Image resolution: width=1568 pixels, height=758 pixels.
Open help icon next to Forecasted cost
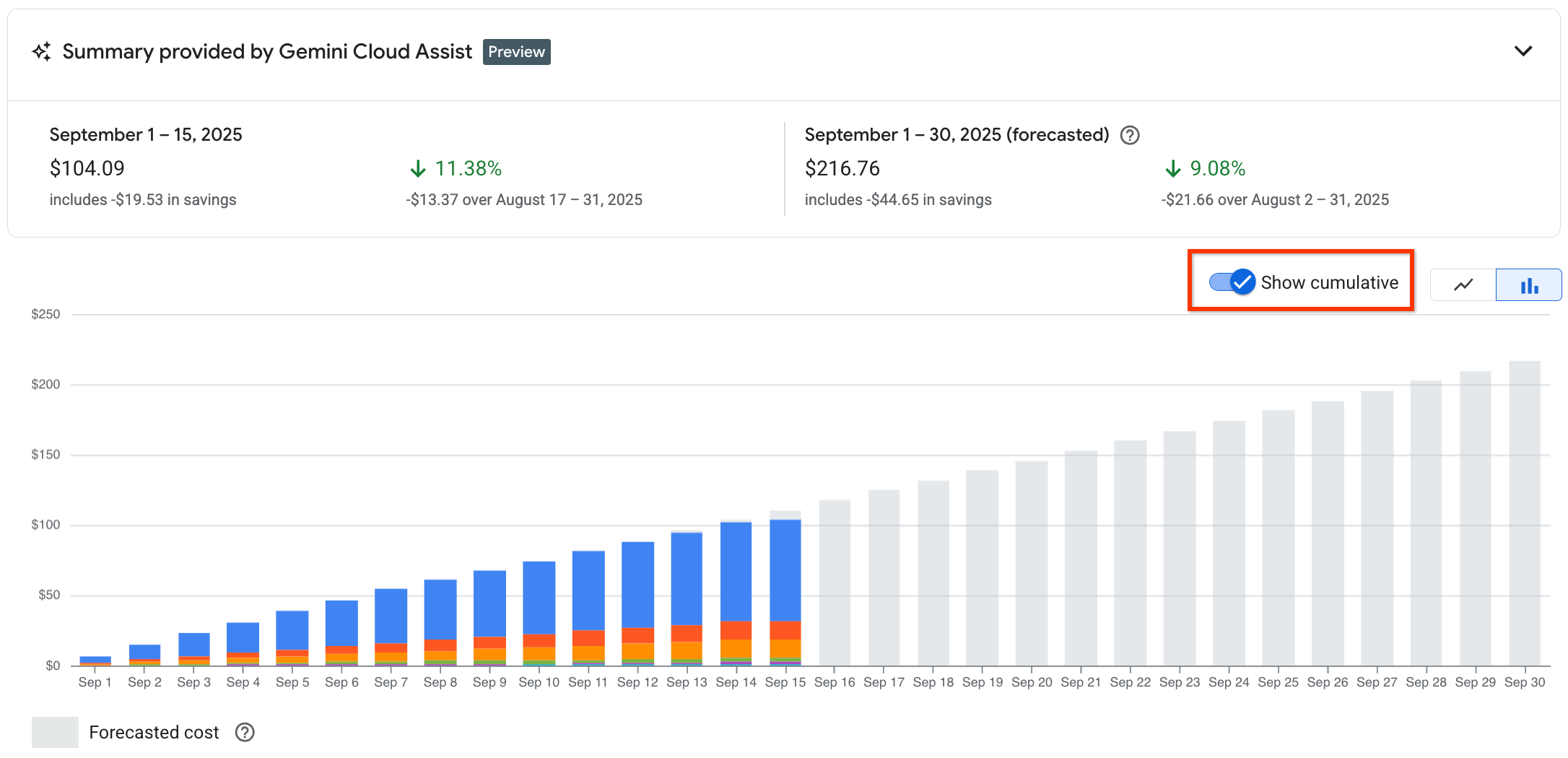tap(245, 732)
